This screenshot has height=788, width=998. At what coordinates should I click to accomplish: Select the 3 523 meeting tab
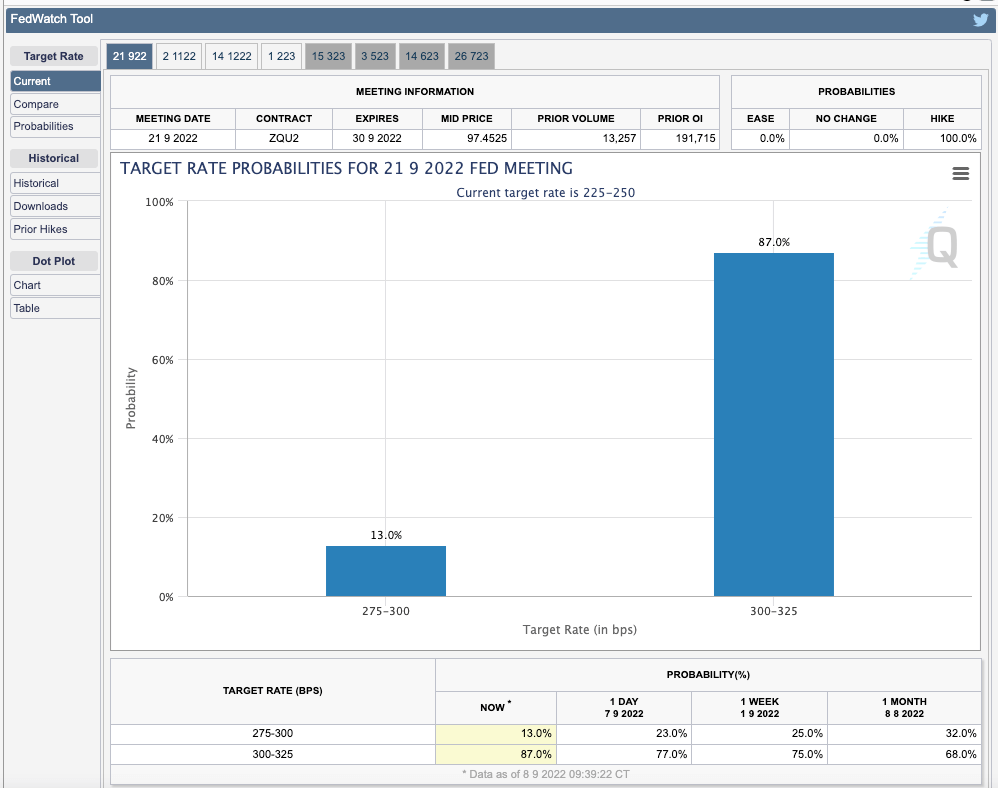click(375, 56)
